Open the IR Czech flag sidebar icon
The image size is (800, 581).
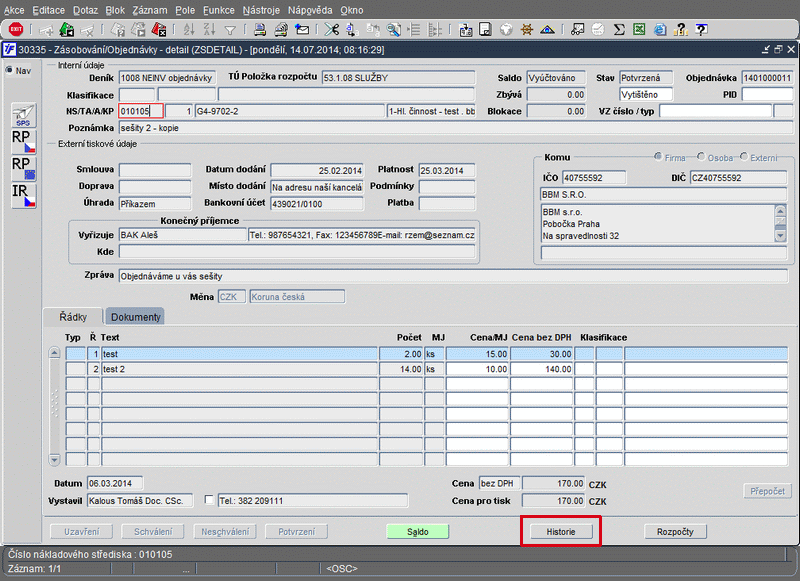pyautogui.click(x=23, y=195)
